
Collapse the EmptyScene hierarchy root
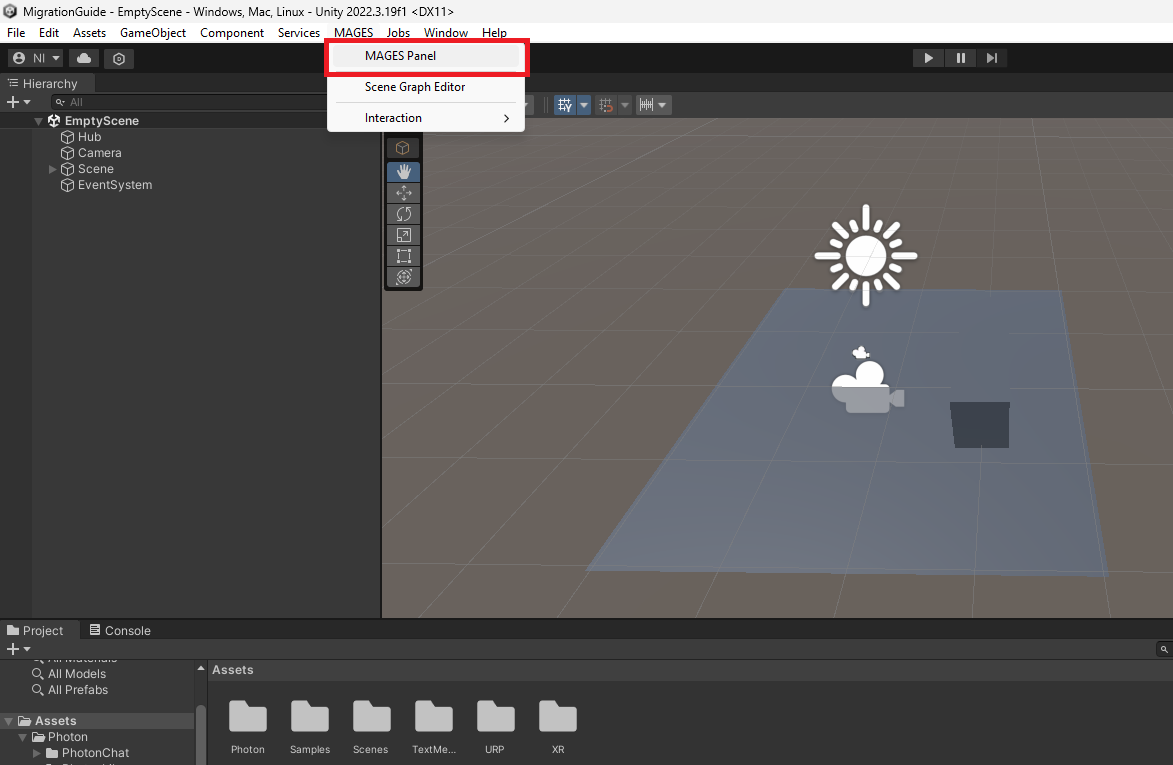click(x=38, y=121)
